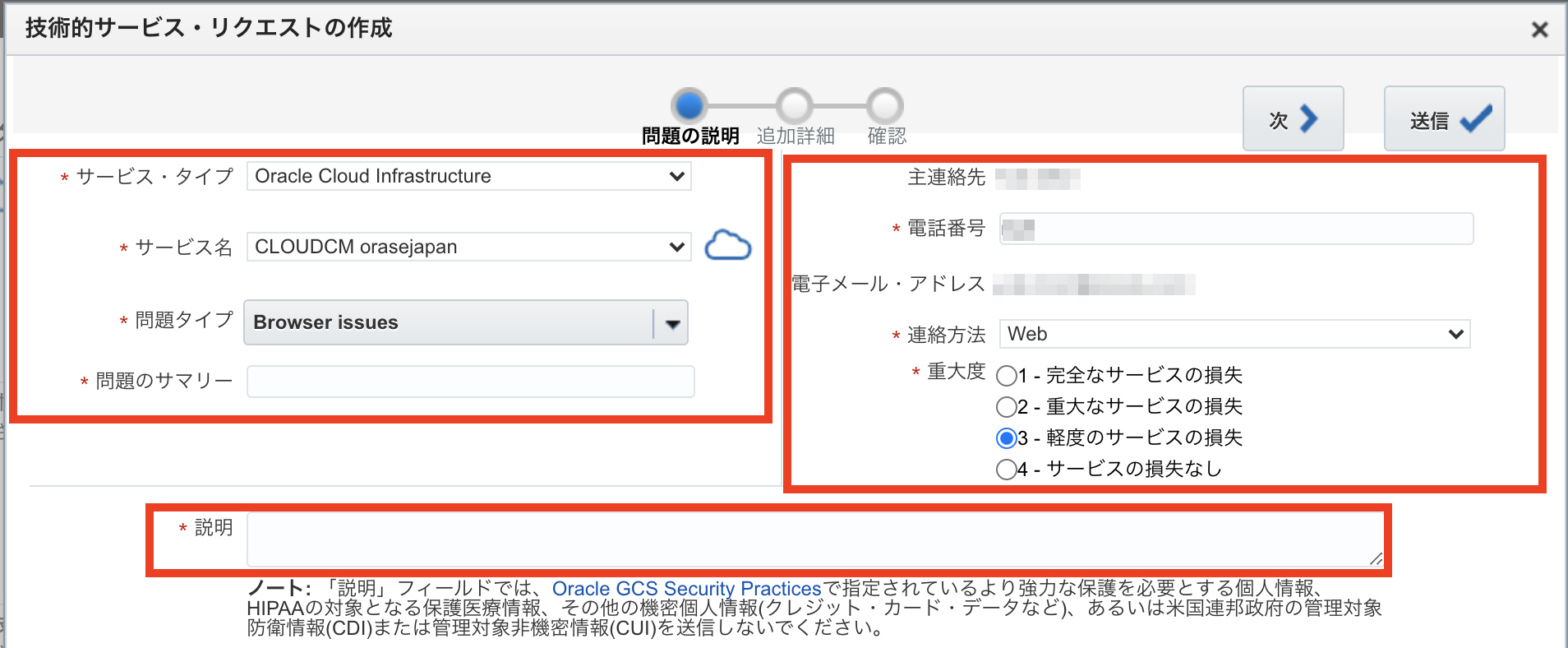Select severity 4 - サービスの損失なし
1568x648 pixels.
(x=1006, y=470)
